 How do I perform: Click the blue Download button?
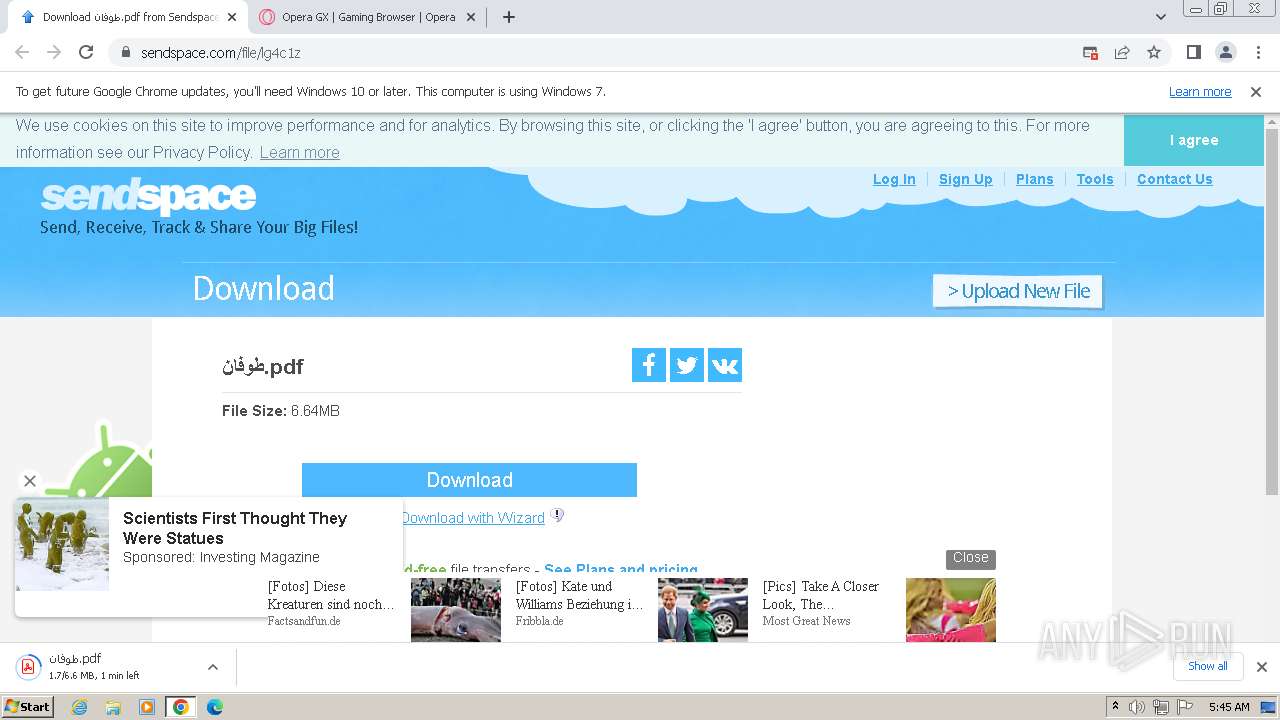click(x=469, y=480)
